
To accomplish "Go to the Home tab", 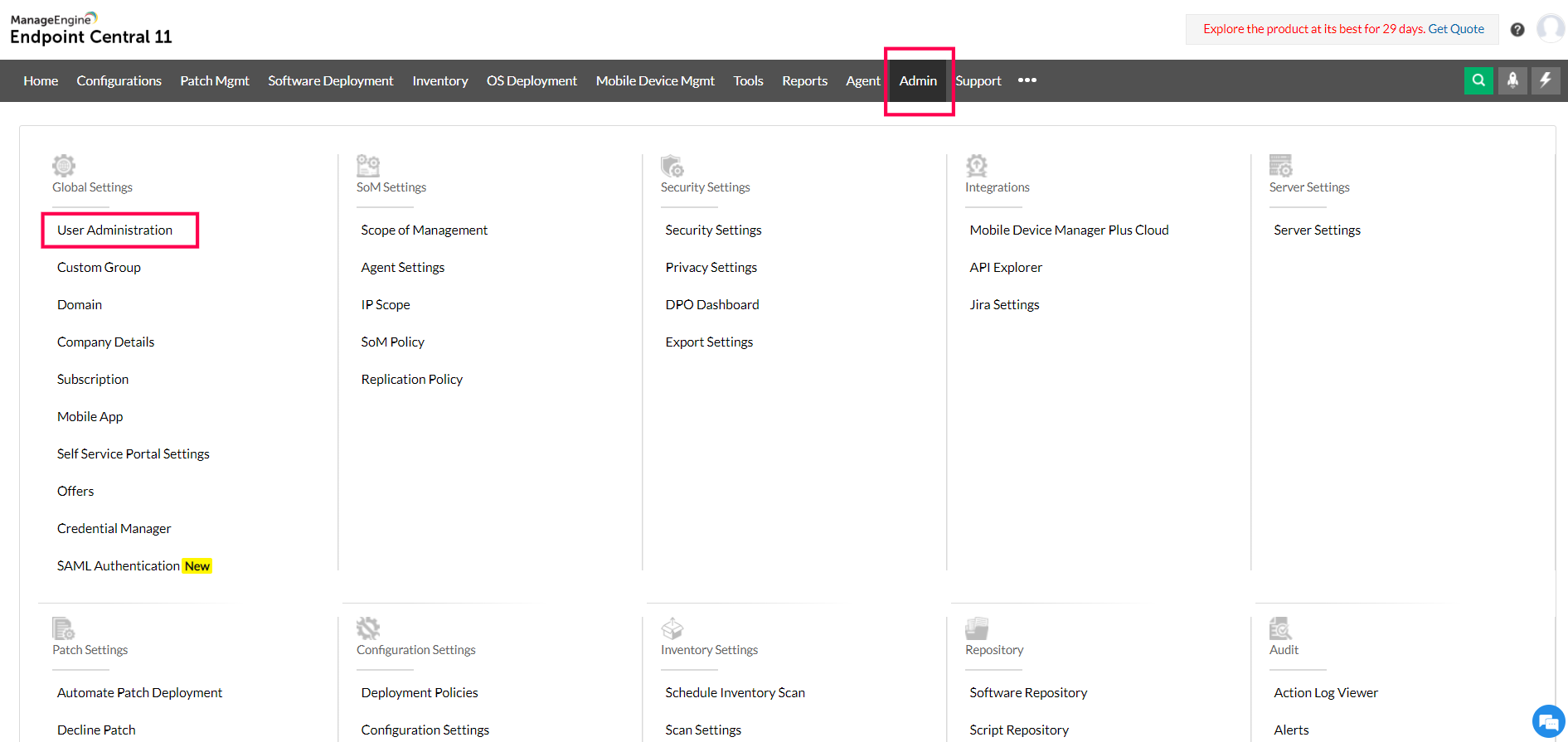I will pos(41,80).
